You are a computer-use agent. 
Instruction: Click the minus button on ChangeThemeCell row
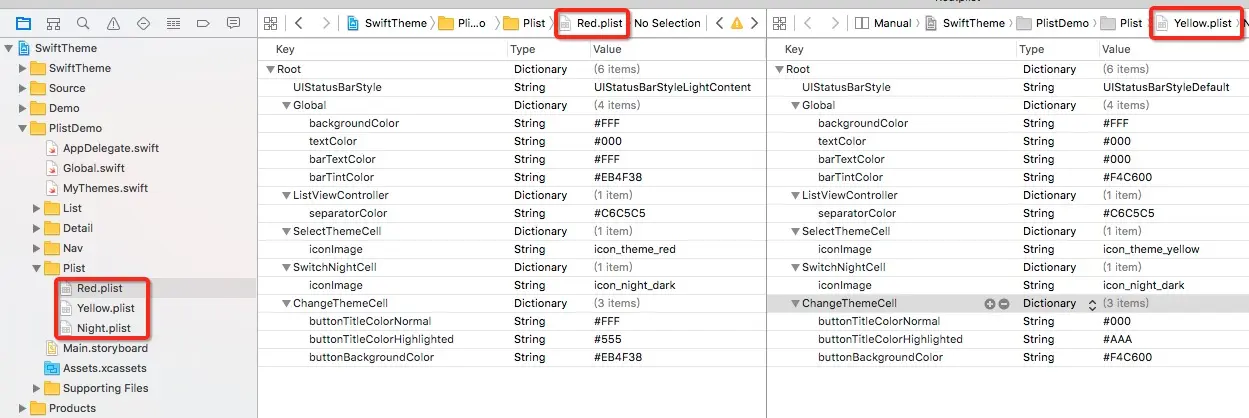pos(1004,303)
